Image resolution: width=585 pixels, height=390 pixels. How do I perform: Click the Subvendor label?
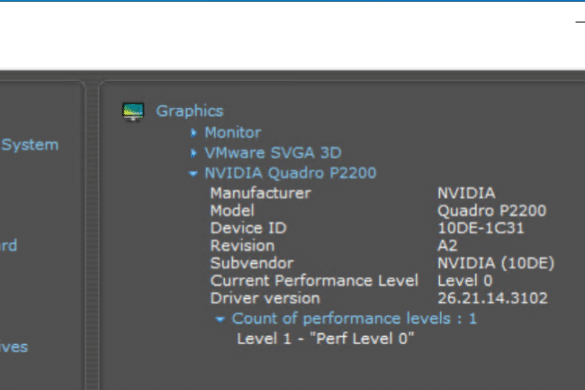[252, 263]
